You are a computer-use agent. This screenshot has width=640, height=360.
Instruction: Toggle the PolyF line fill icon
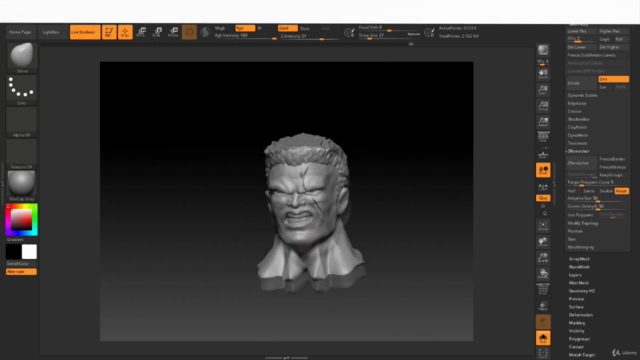point(543,289)
